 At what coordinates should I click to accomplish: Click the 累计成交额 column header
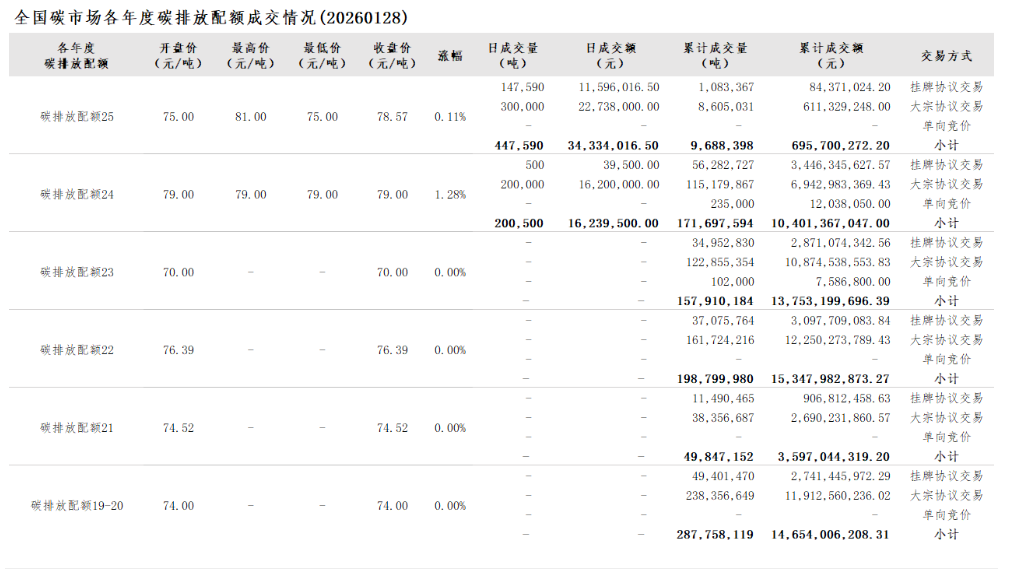(830, 56)
